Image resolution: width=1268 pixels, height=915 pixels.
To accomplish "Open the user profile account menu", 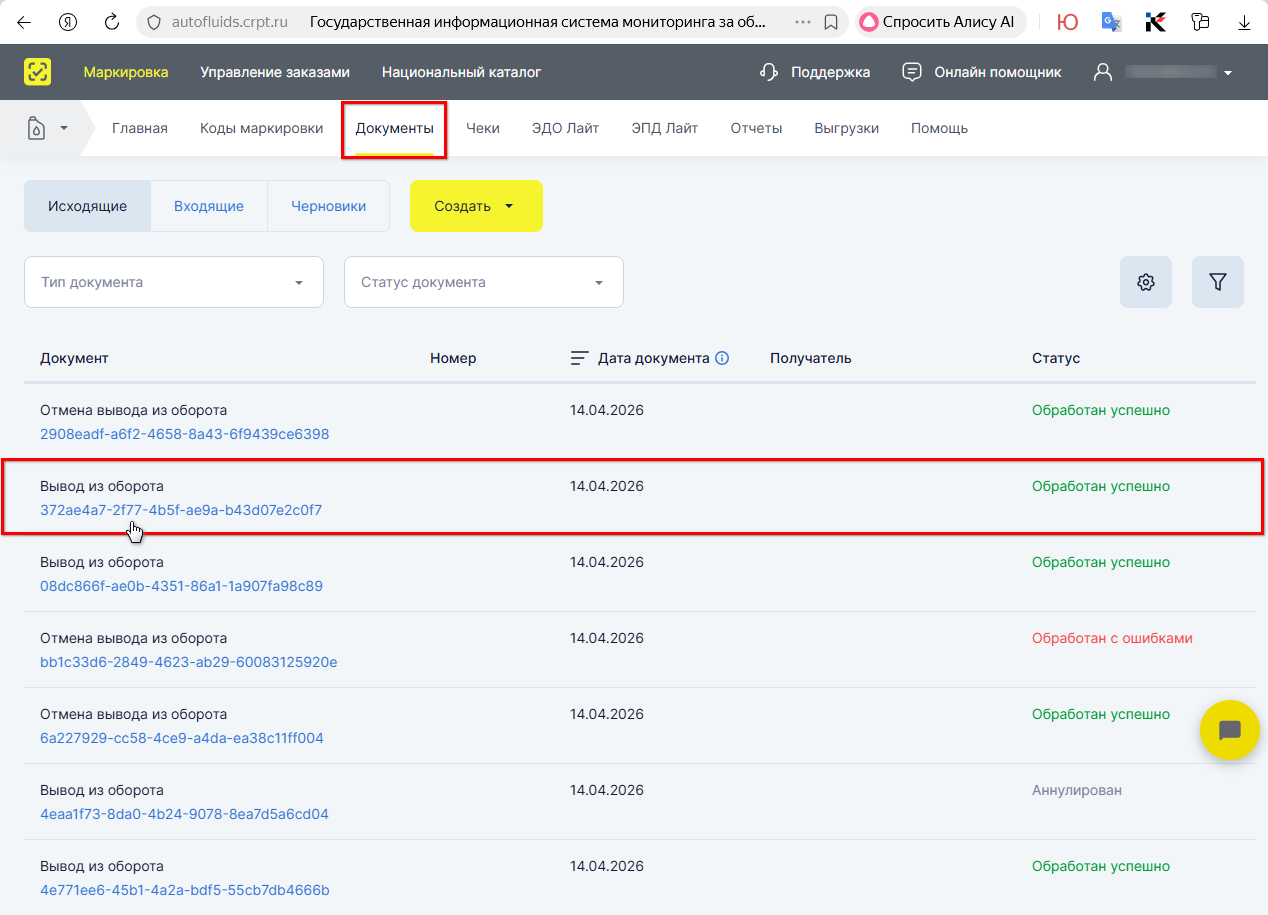I will [1164, 72].
